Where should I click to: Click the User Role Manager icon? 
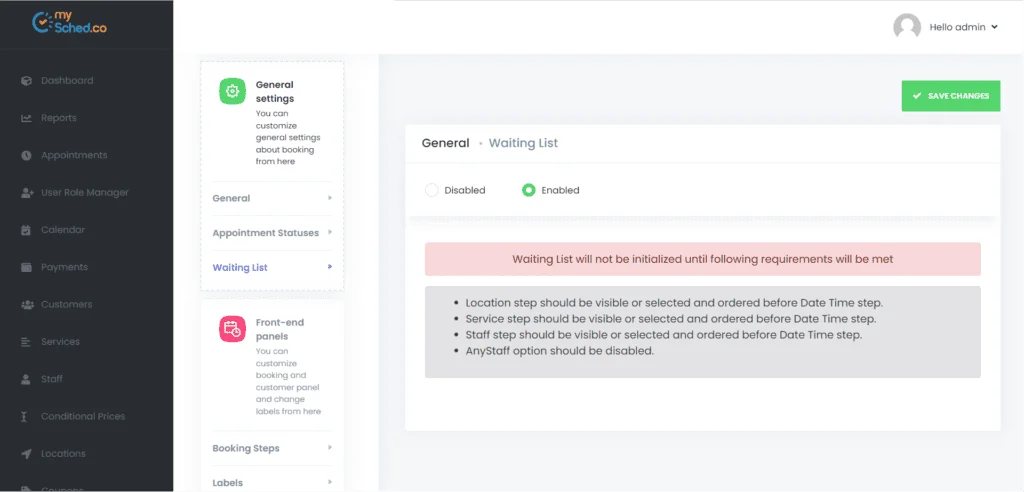tap(27, 193)
